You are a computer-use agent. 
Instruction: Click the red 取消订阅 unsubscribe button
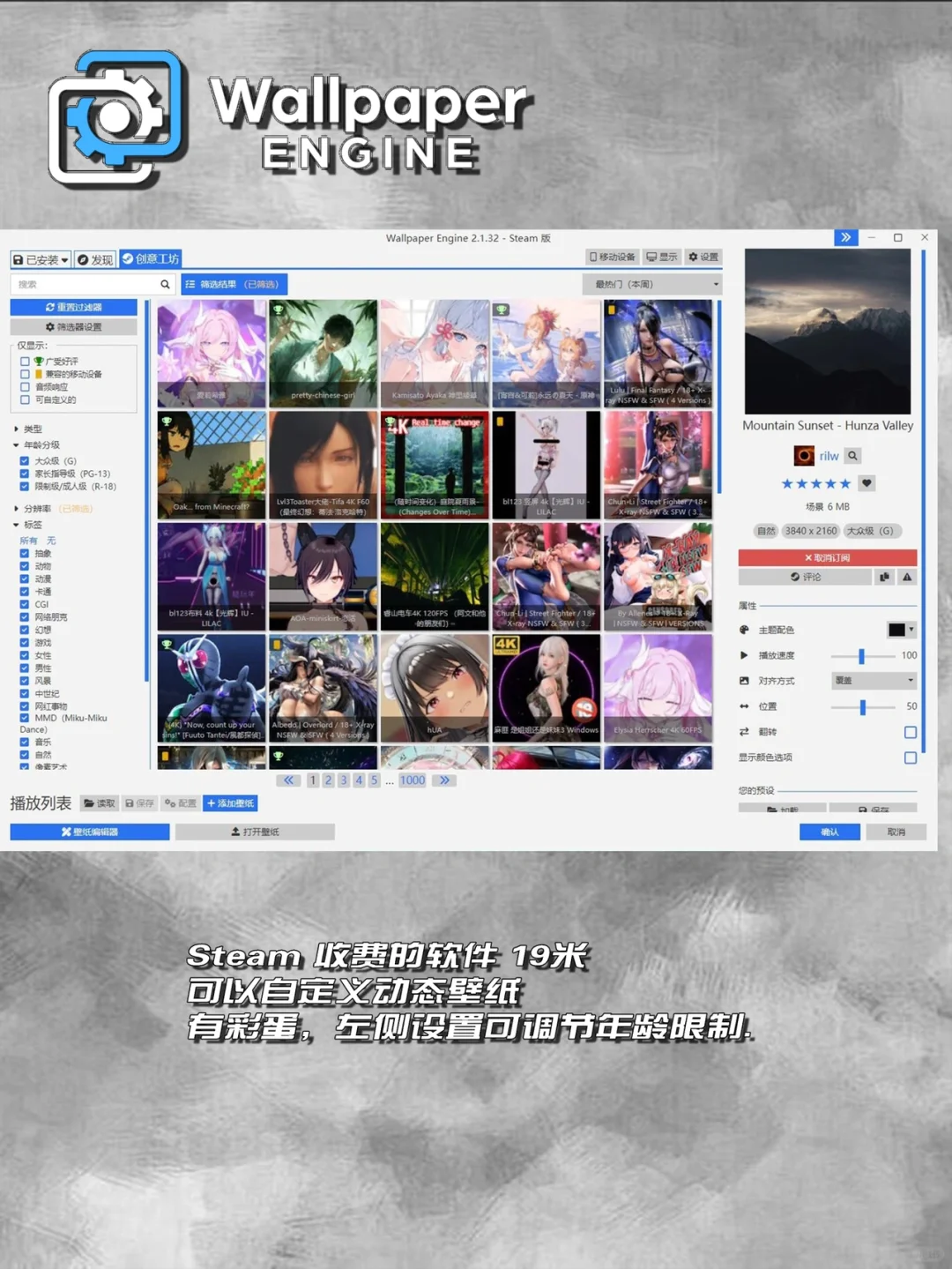(828, 557)
